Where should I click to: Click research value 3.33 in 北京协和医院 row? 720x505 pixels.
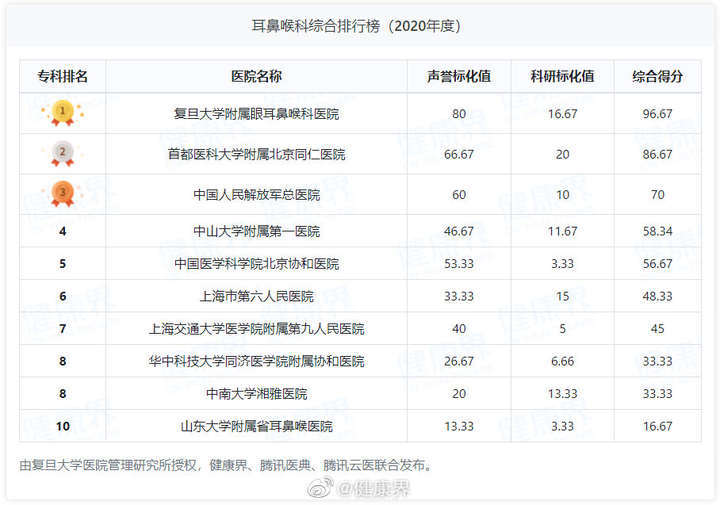[562, 264]
